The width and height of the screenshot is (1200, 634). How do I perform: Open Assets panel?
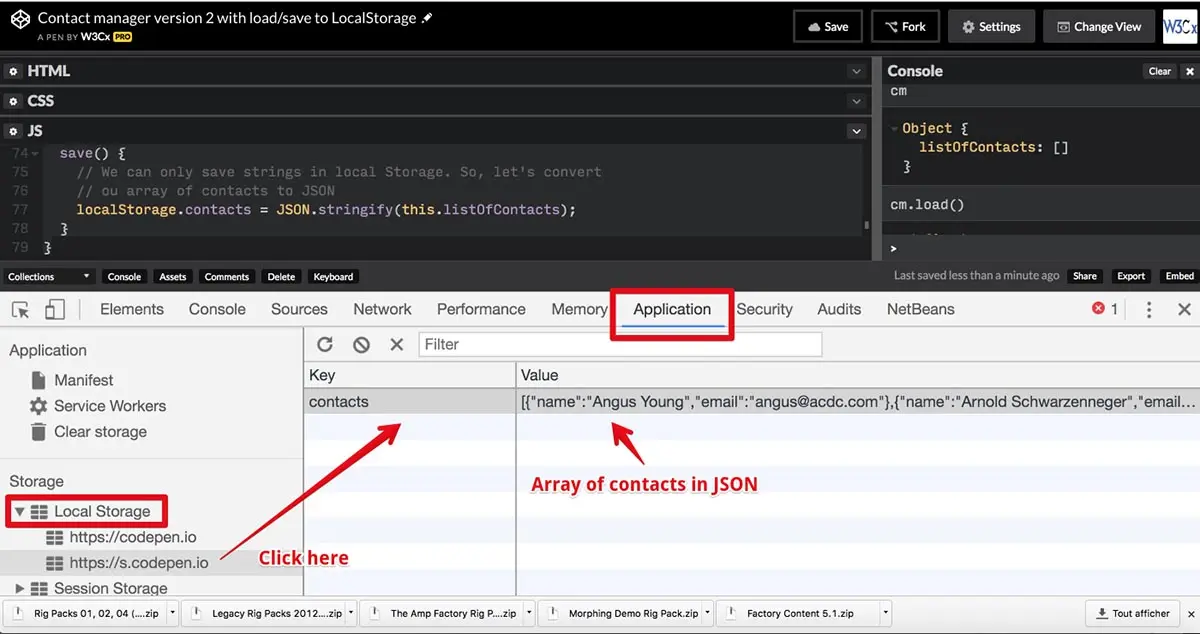pos(173,276)
